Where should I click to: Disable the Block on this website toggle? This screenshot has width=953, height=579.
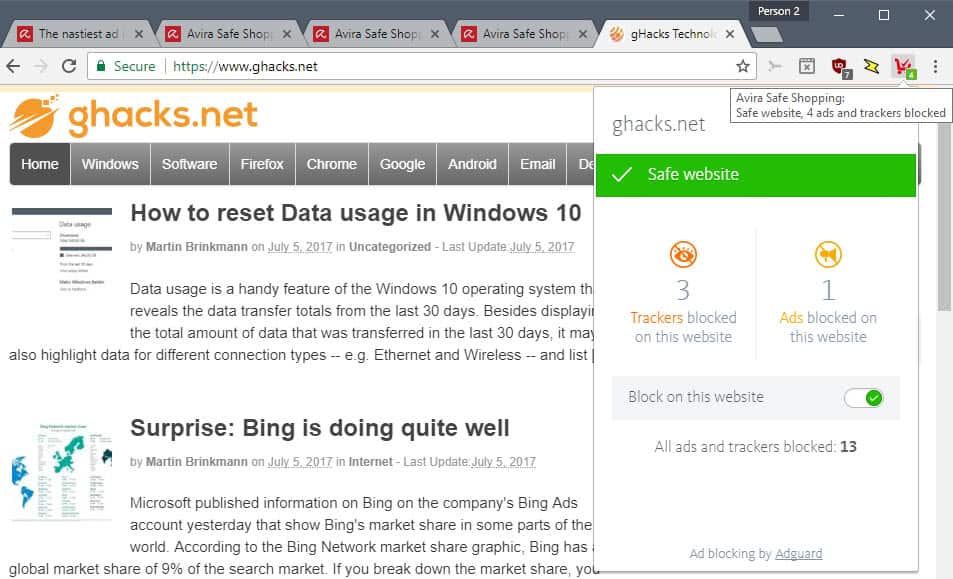coord(864,397)
